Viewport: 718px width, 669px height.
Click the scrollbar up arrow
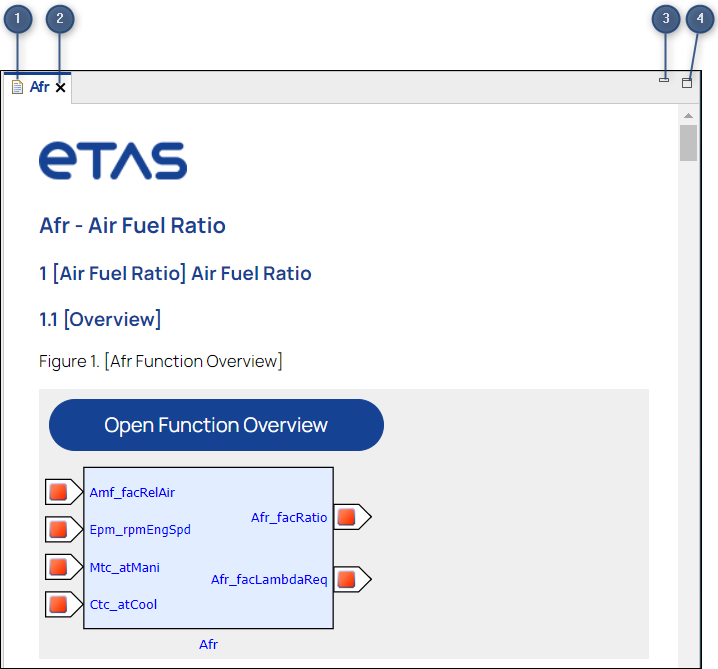688,113
